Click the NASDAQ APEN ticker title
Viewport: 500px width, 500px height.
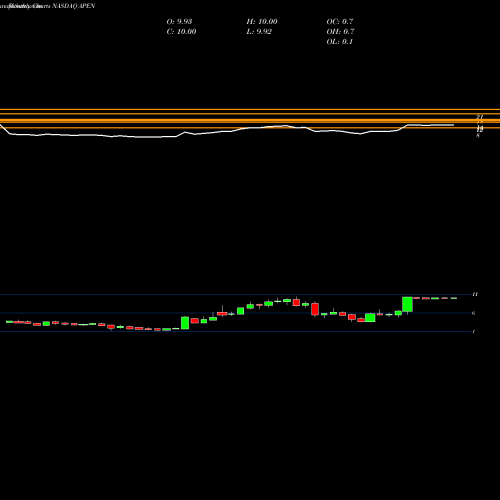(74, 6)
